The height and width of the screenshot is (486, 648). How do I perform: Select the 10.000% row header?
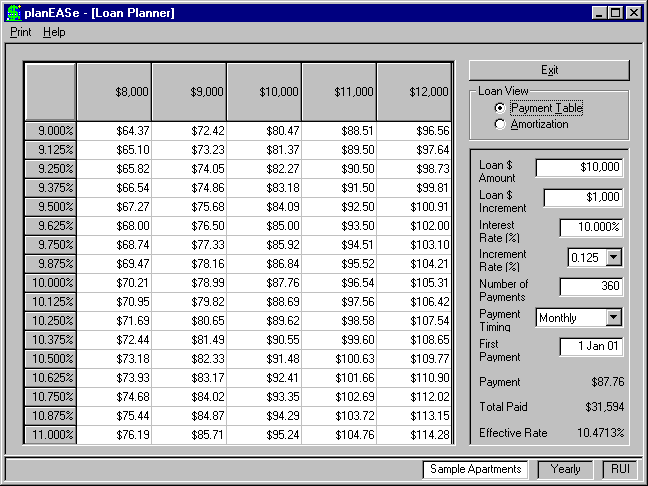(50, 283)
